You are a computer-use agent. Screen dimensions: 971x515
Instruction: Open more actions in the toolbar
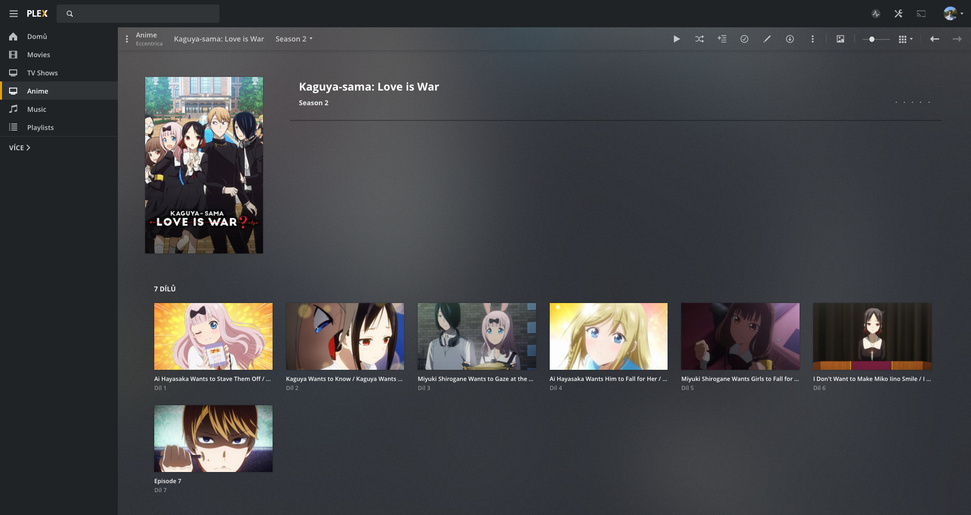click(812, 39)
